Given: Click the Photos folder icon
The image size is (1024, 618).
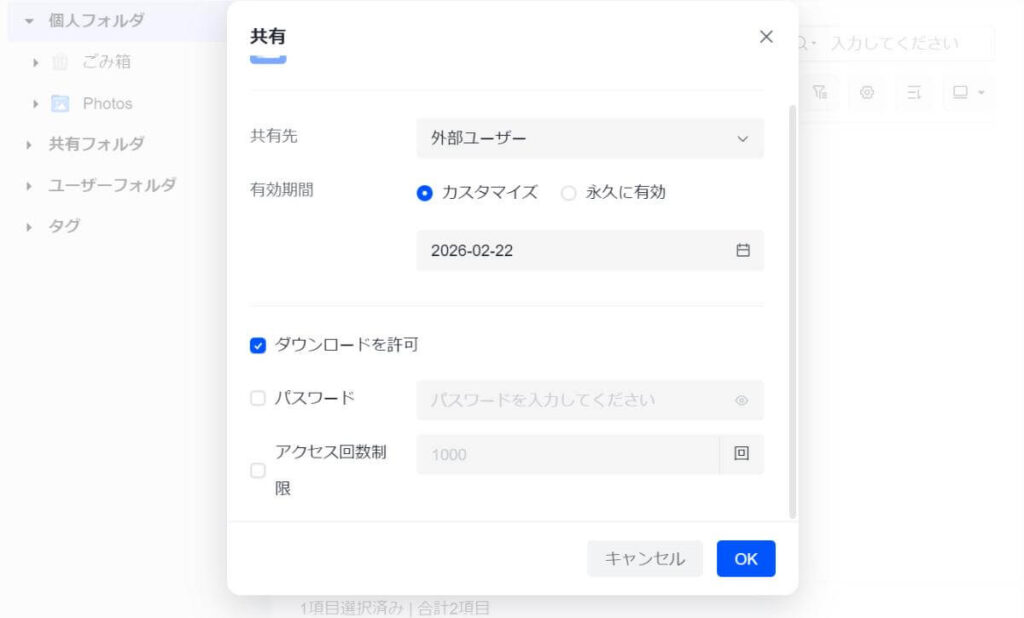Looking at the screenshot, I should pos(60,103).
